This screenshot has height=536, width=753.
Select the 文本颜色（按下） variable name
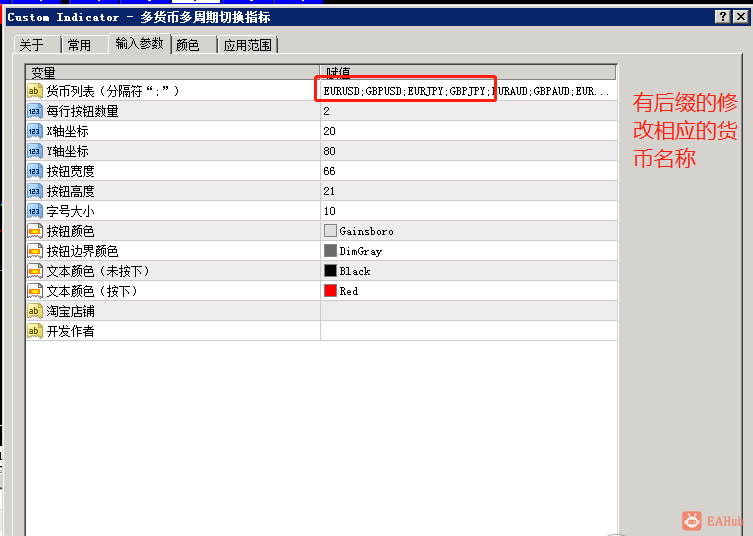pos(92,291)
